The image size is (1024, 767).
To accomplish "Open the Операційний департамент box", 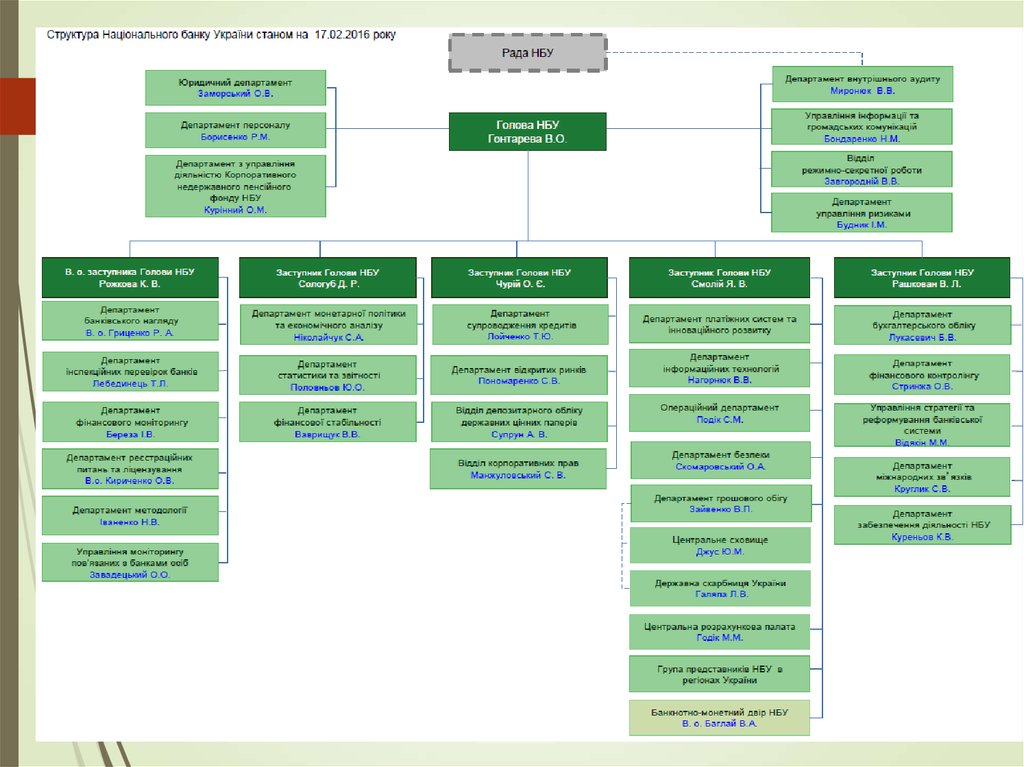I will point(719,413).
